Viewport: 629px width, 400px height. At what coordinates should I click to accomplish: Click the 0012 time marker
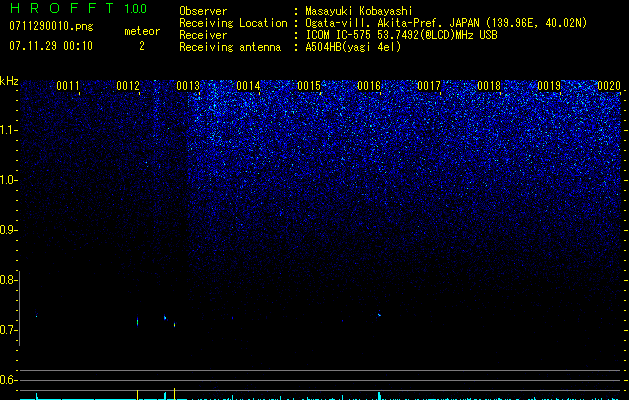coord(128,86)
